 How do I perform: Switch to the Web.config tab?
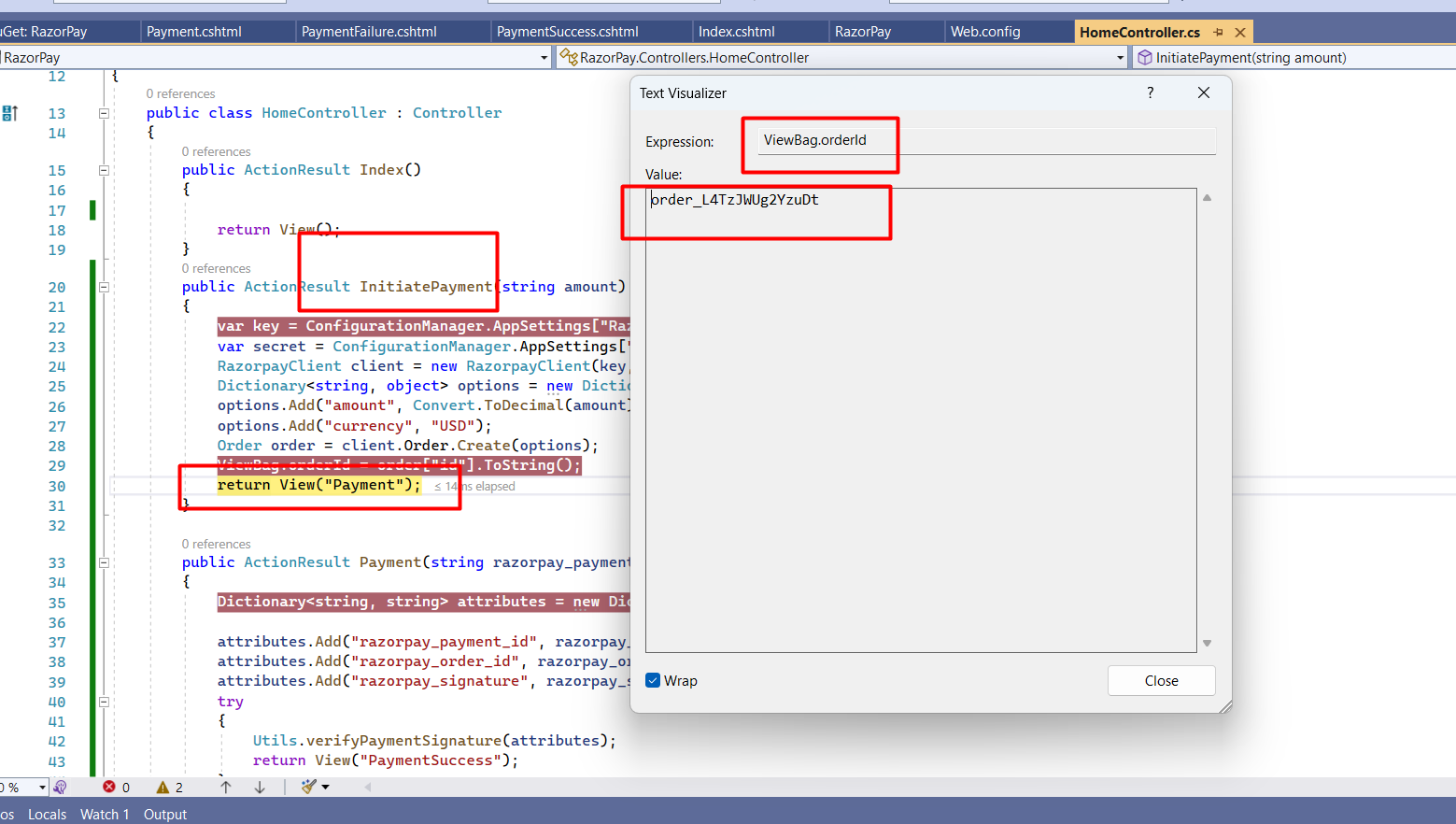click(x=985, y=32)
